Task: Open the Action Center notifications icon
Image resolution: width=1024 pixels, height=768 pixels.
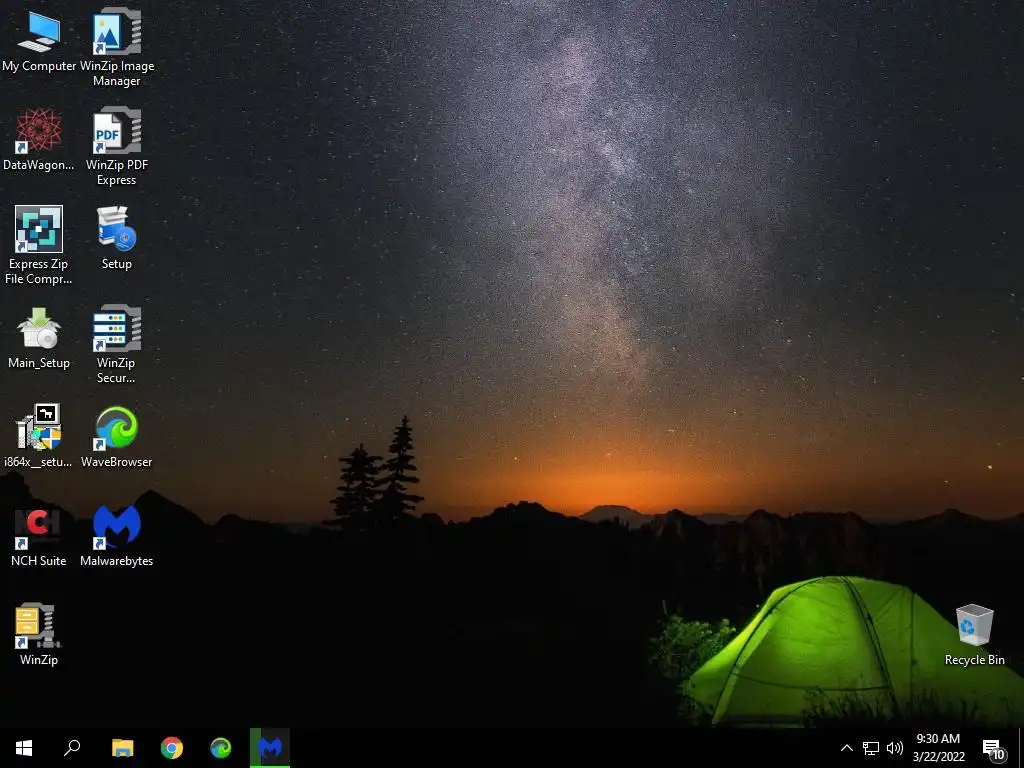Action: pyautogui.click(x=994, y=749)
